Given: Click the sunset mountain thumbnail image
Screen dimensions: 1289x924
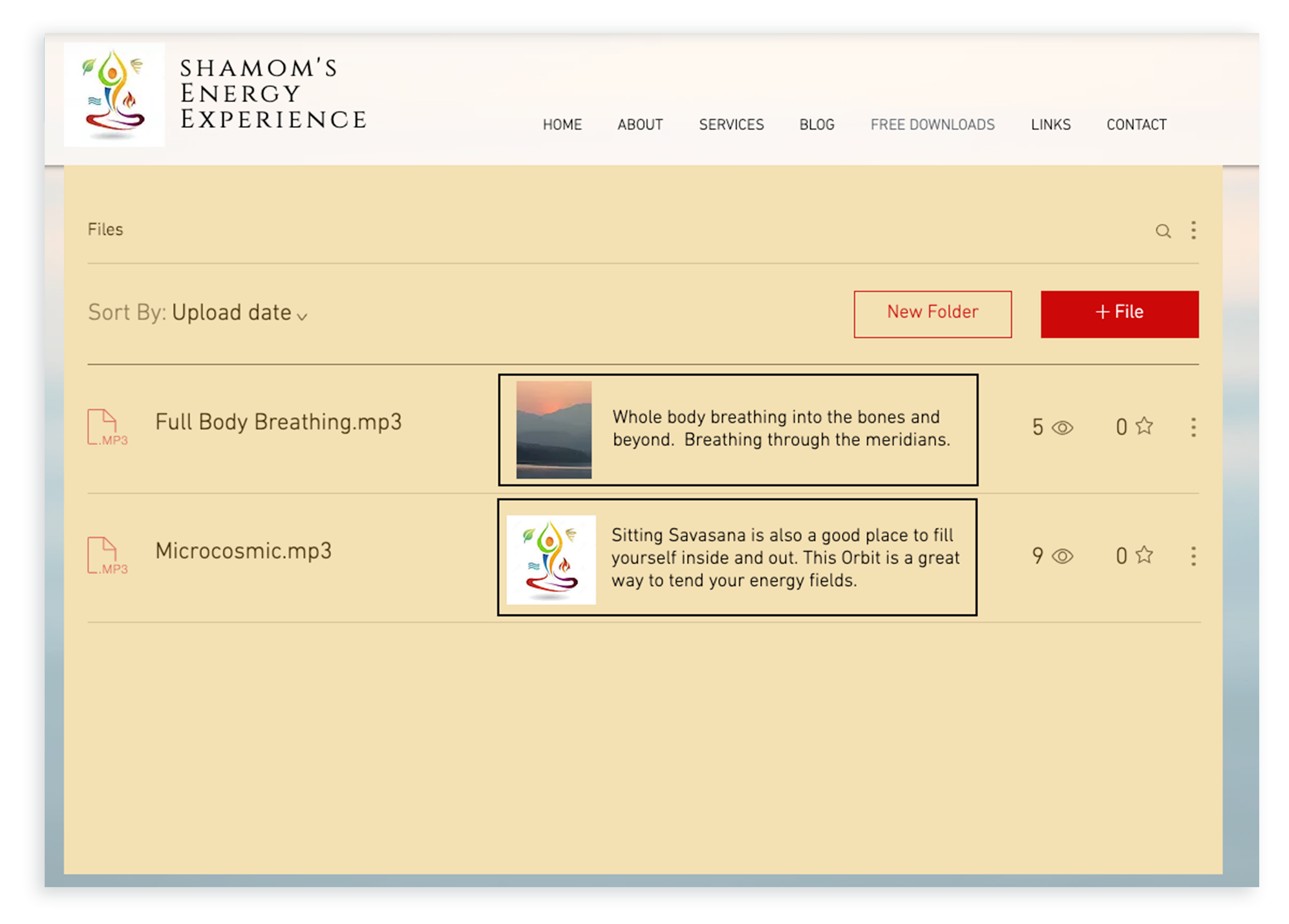Looking at the screenshot, I should [x=554, y=430].
